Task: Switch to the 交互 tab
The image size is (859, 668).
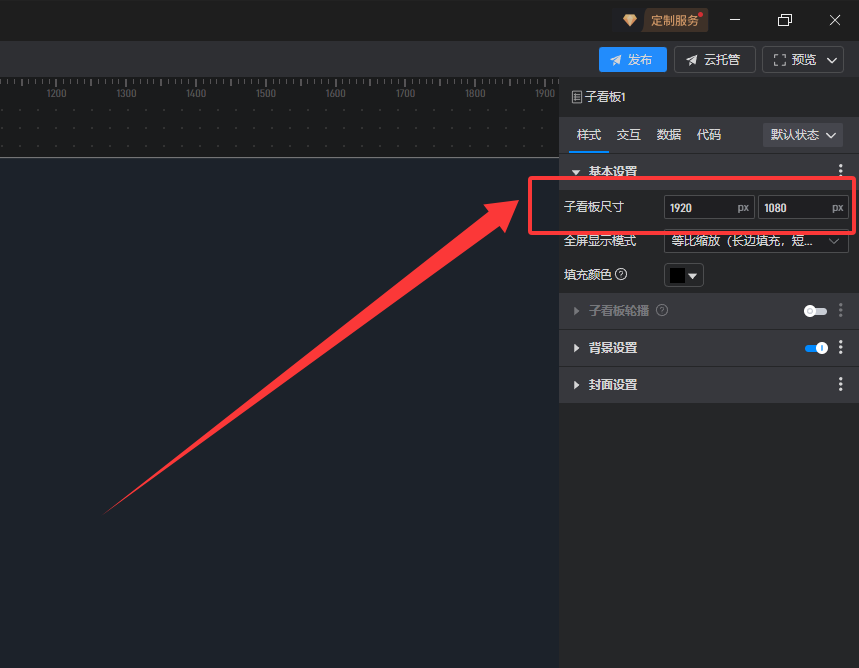Action: coord(628,135)
